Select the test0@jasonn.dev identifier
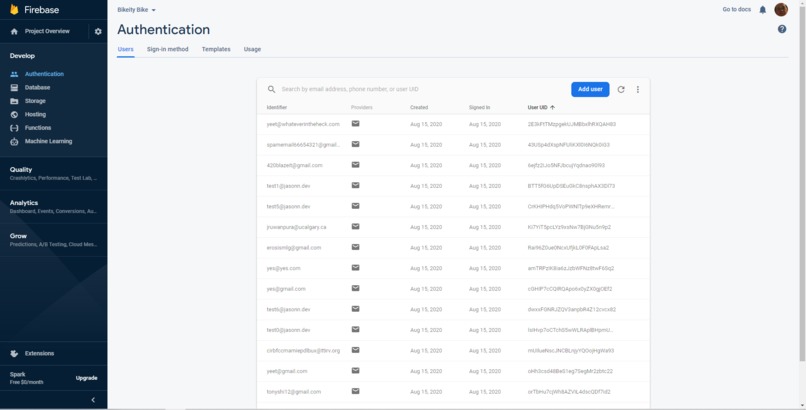This screenshot has height=410, width=806. [288, 330]
